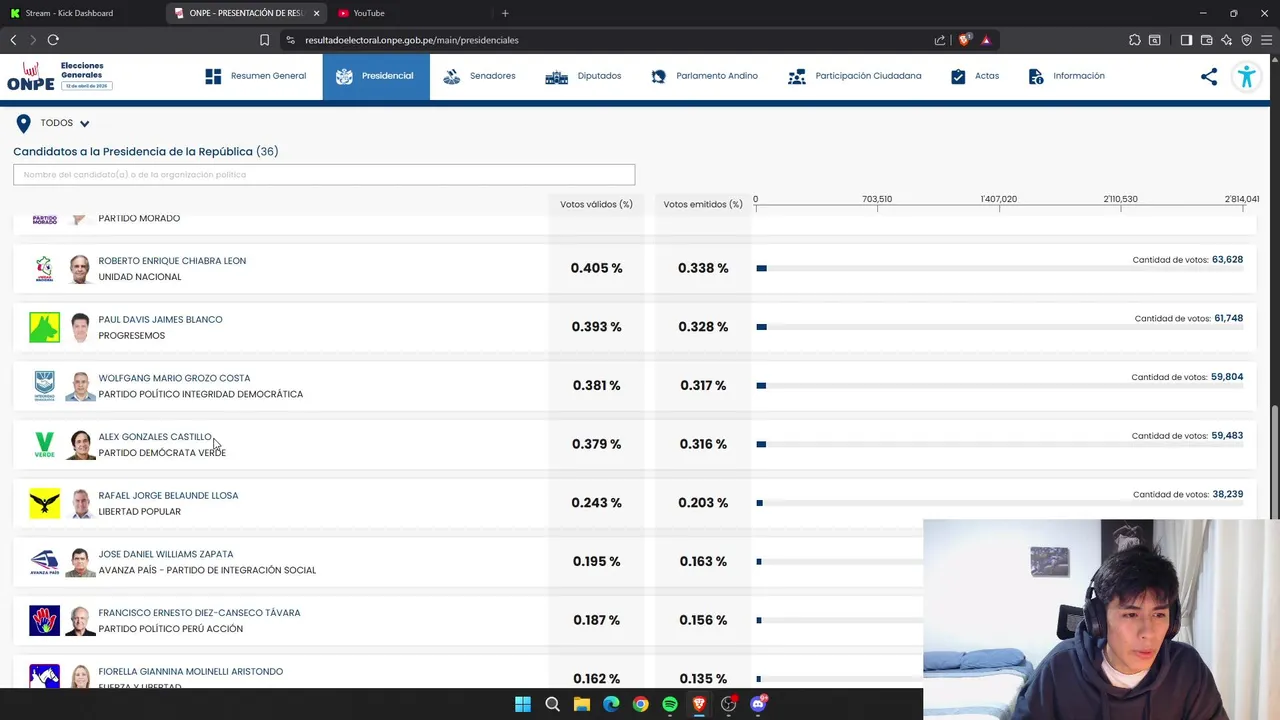Click Integridad Democrática party logo
The image size is (1280, 720).
pyautogui.click(x=44, y=386)
